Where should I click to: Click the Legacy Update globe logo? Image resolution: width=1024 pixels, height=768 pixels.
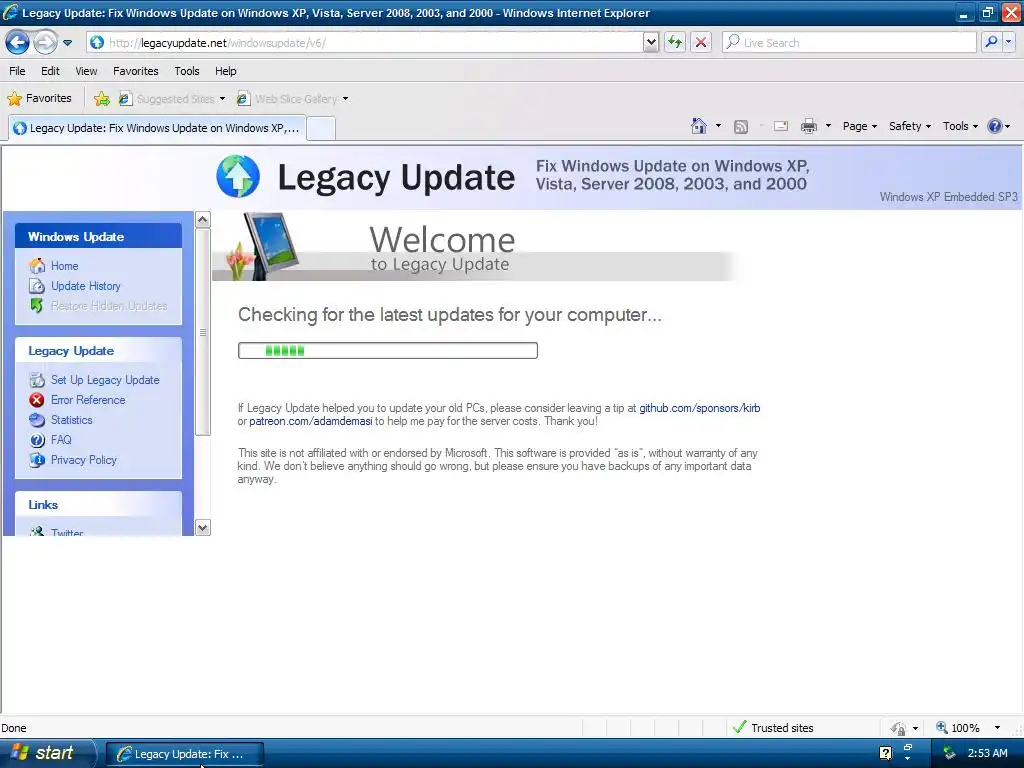click(238, 176)
